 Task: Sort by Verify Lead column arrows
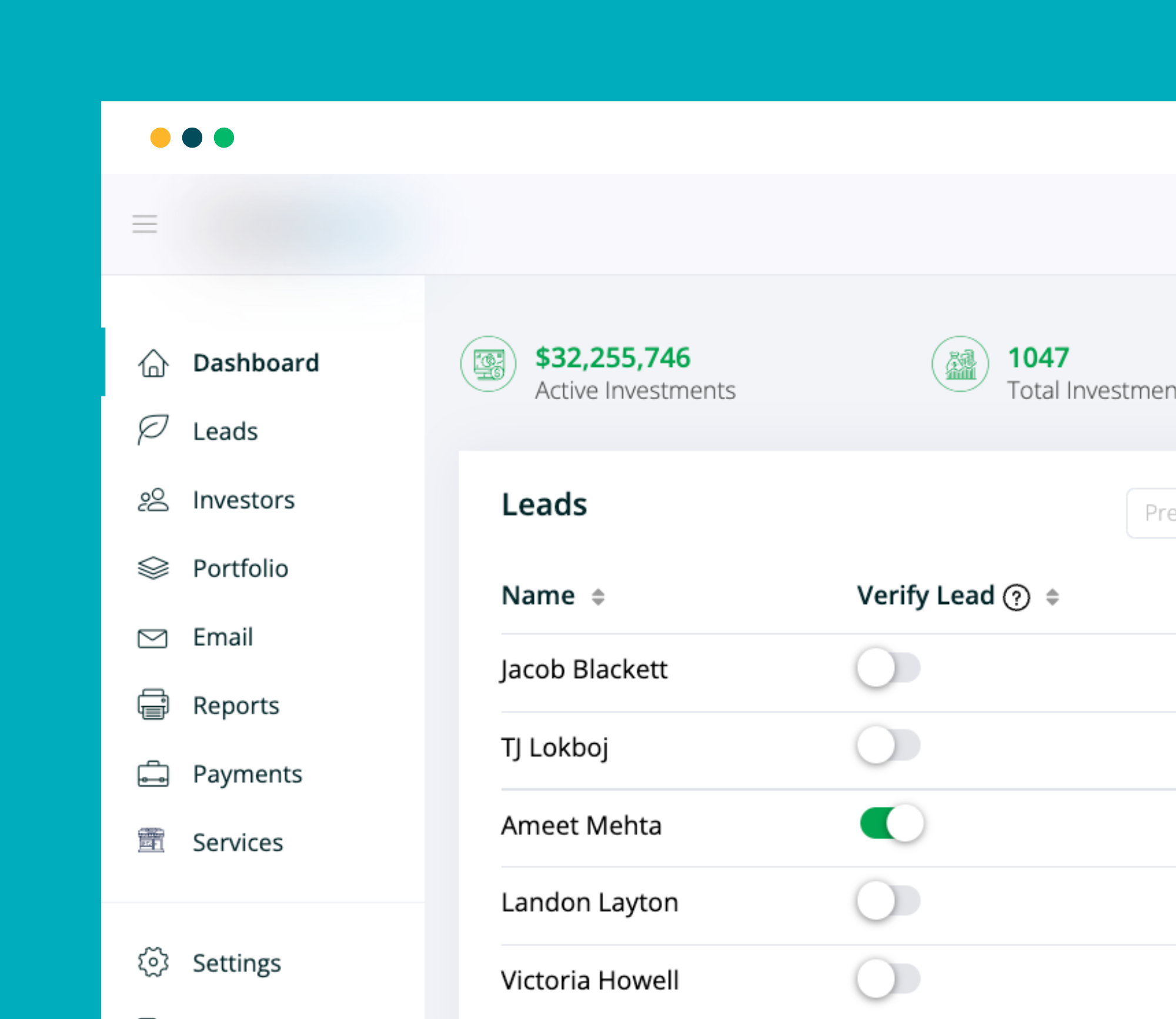pos(1053,597)
